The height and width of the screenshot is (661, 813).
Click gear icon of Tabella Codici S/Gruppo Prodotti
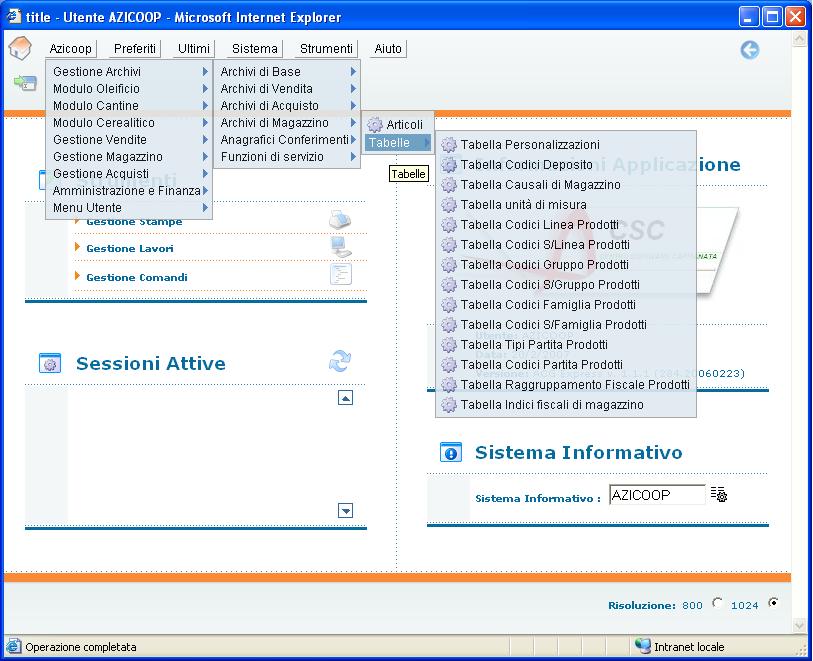pyautogui.click(x=448, y=285)
